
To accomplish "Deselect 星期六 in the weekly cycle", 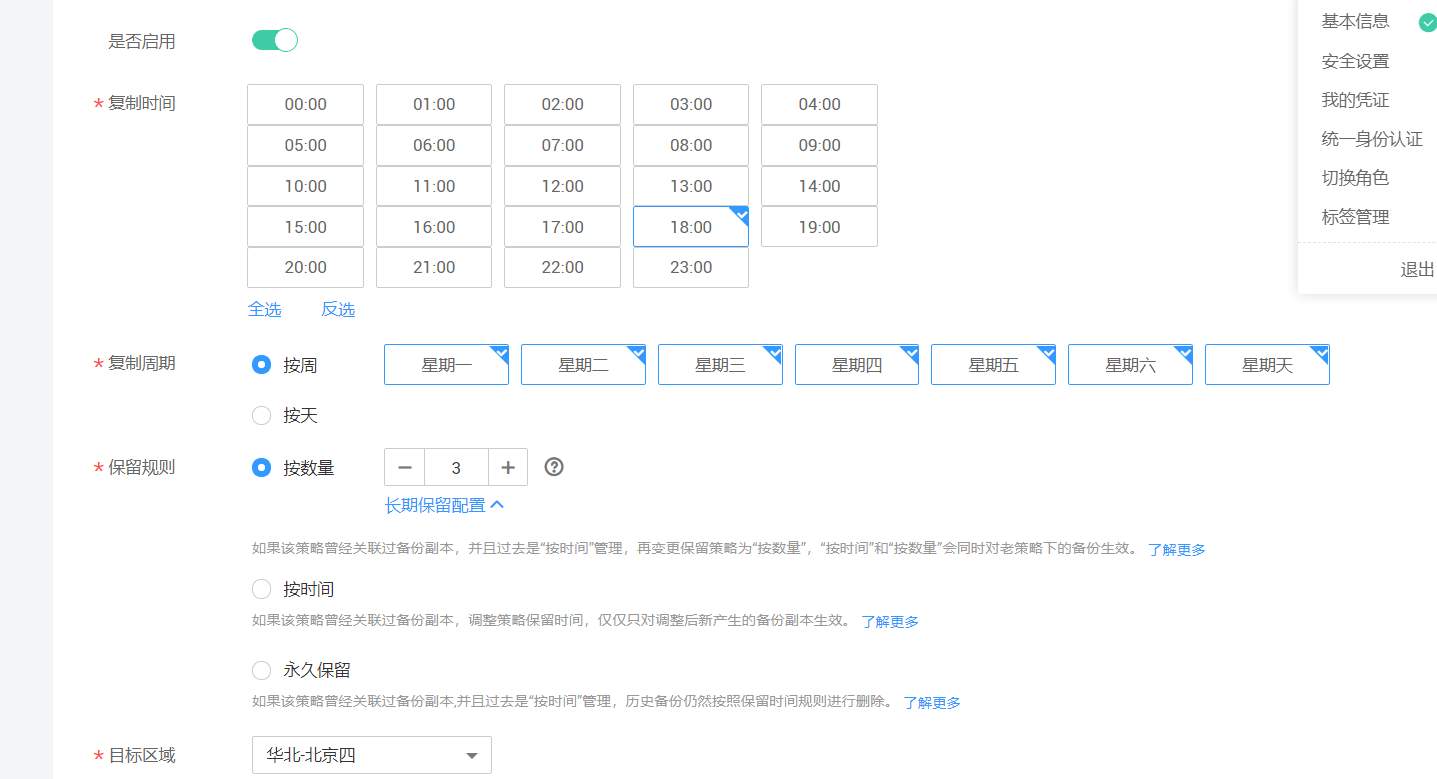I will coord(1130,365).
